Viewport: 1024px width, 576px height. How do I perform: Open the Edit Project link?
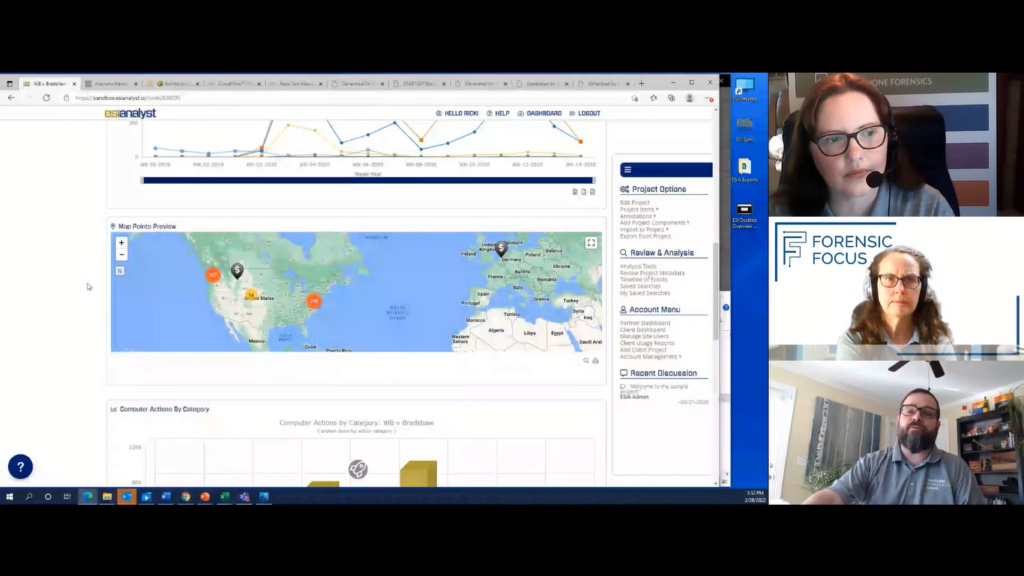click(x=635, y=203)
